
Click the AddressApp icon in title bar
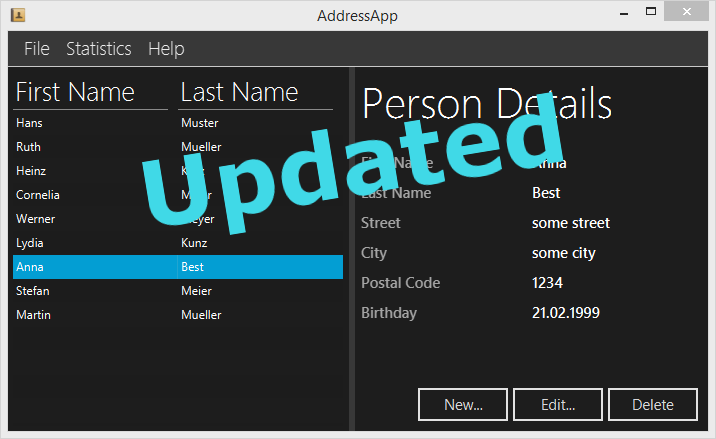18,15
